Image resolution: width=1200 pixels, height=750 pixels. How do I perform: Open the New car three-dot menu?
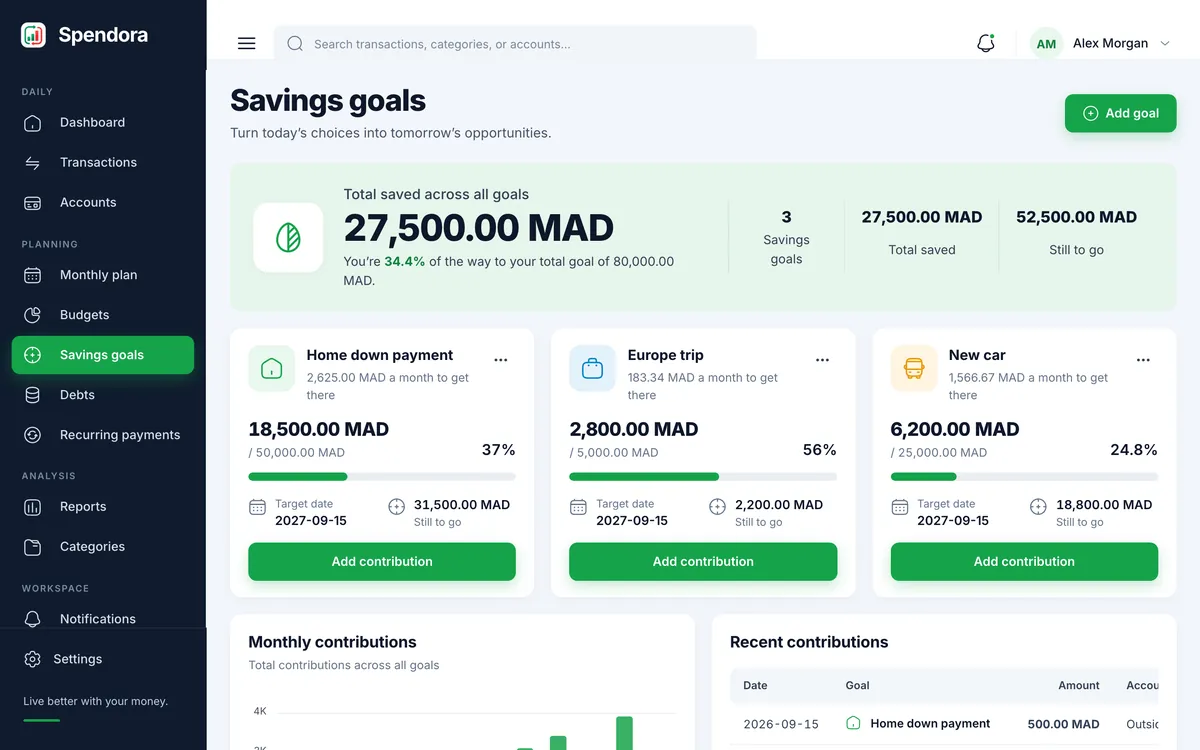coord(1143,360)
